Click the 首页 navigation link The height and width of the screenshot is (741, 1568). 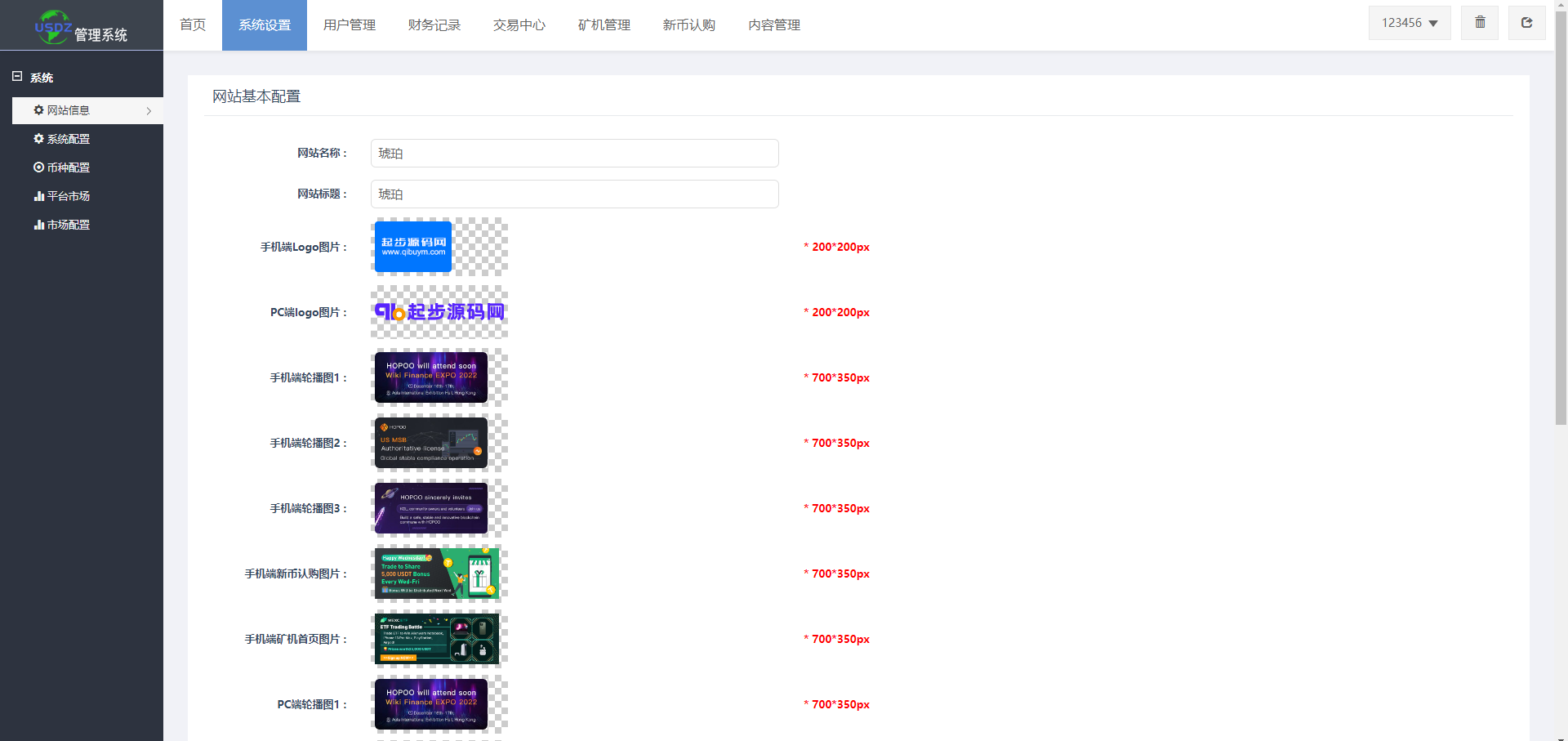(x=193, y=25)
